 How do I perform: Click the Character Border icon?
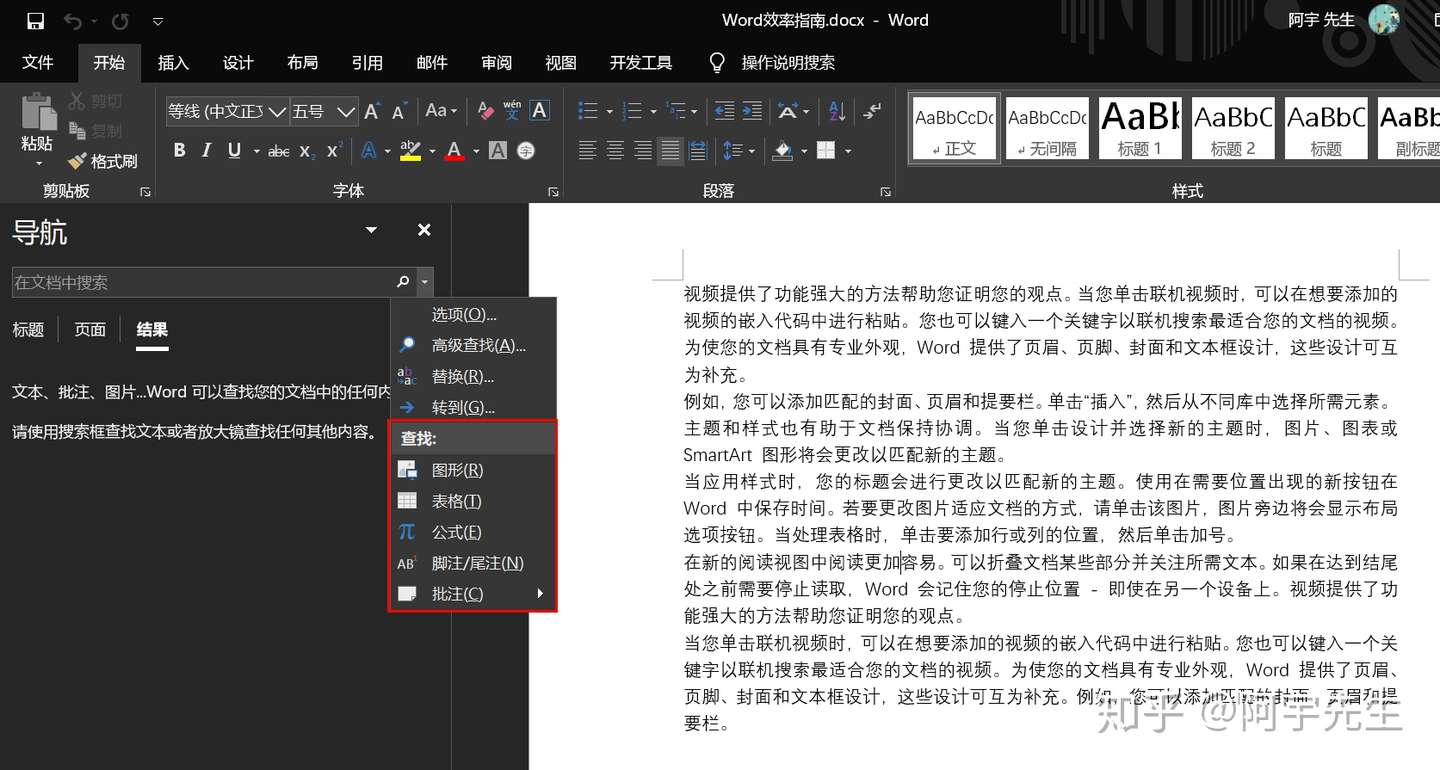[x=539, y=111]
